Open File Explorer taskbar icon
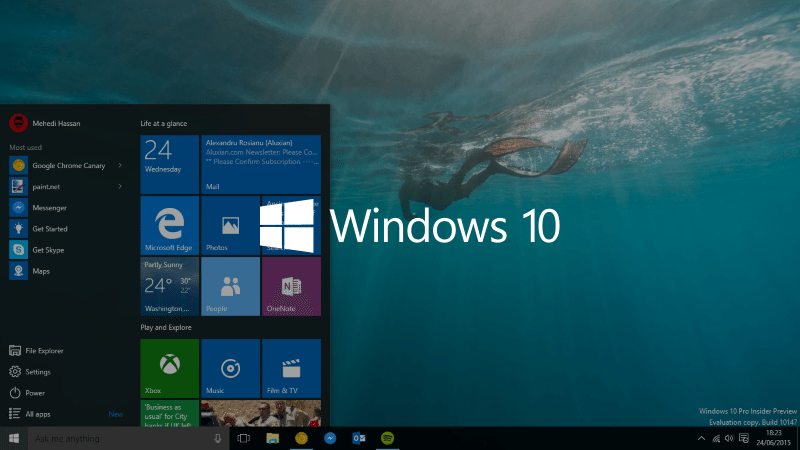The height and width of the screenshot is (450, 800). [272, 438]
